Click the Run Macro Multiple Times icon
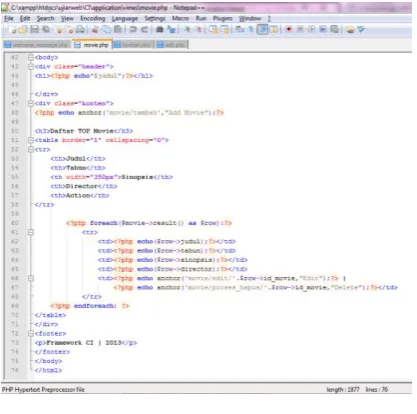The width and height of the screenshot is (417, 414). [323, 30]
